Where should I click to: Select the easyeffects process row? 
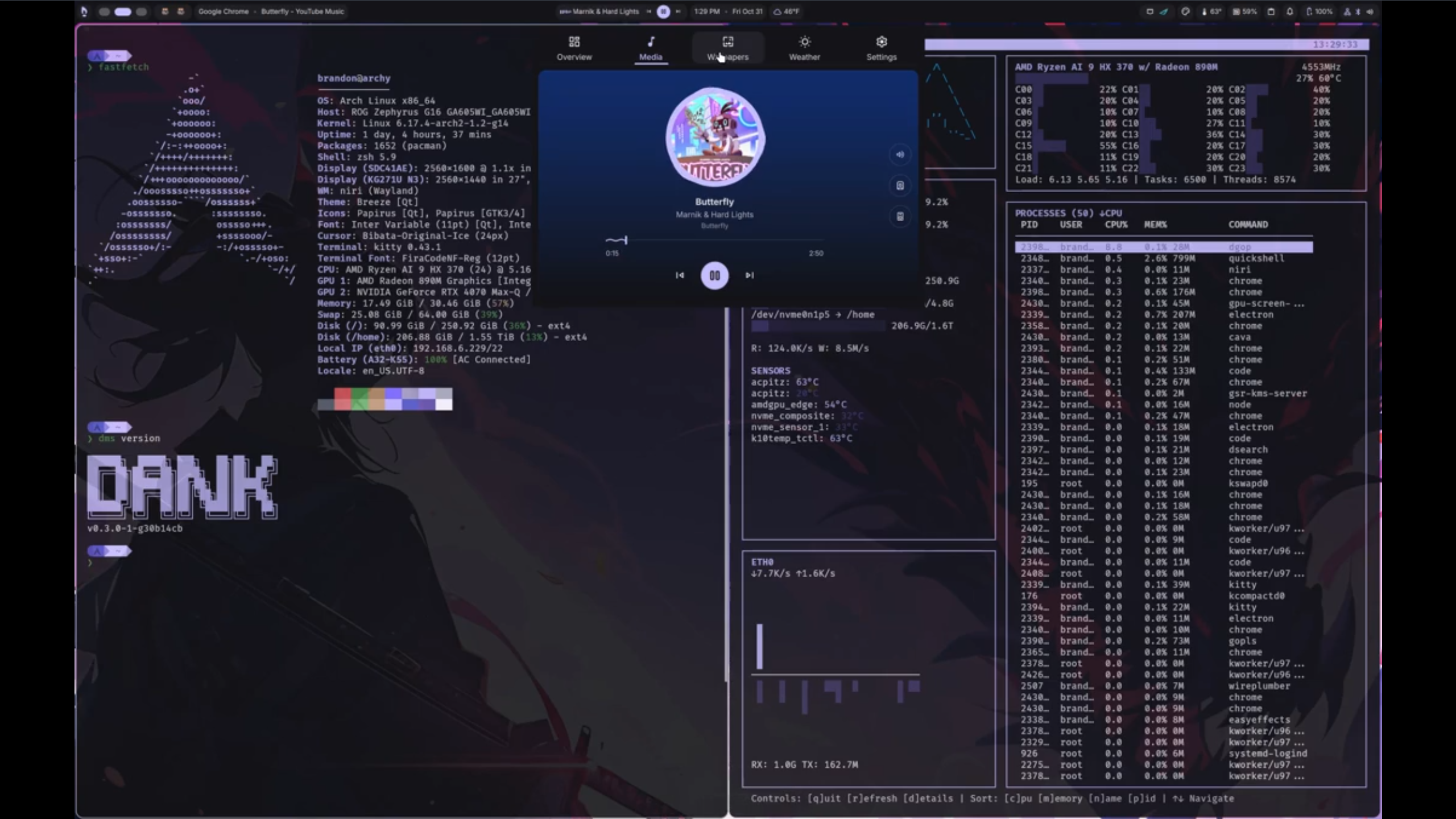coord(1164,720)
